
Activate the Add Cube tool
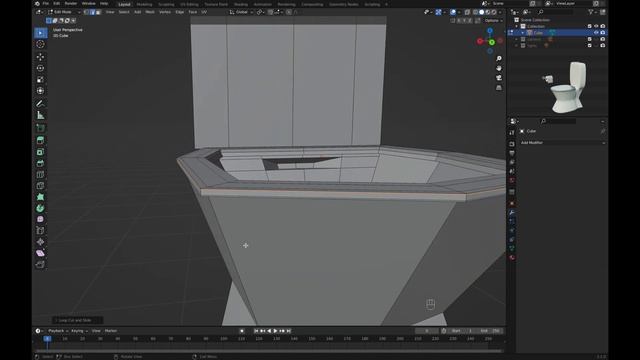tap(40, 128)
